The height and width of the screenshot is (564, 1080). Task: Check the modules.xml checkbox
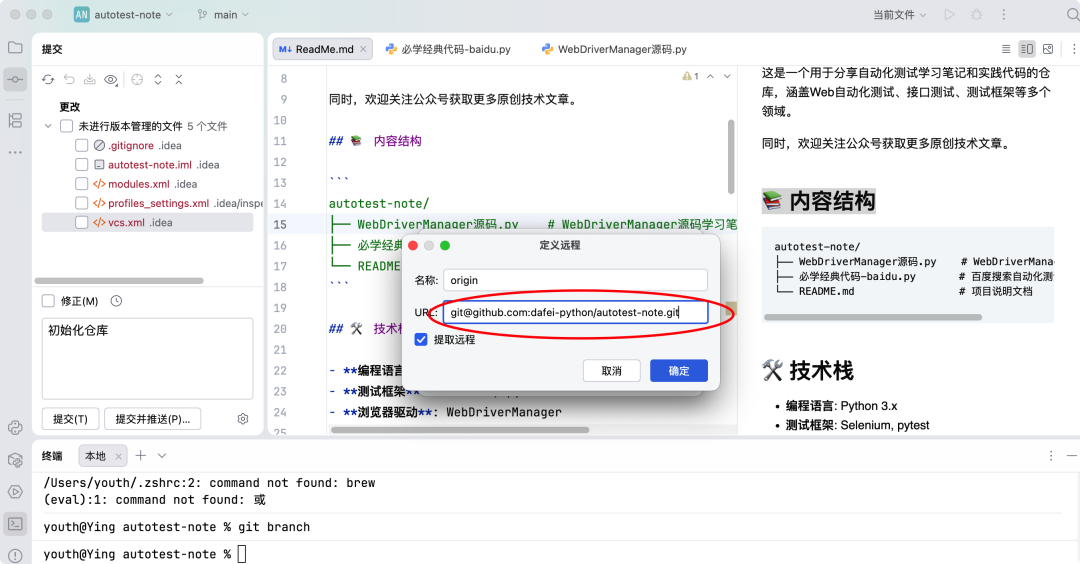coord(81,184)
